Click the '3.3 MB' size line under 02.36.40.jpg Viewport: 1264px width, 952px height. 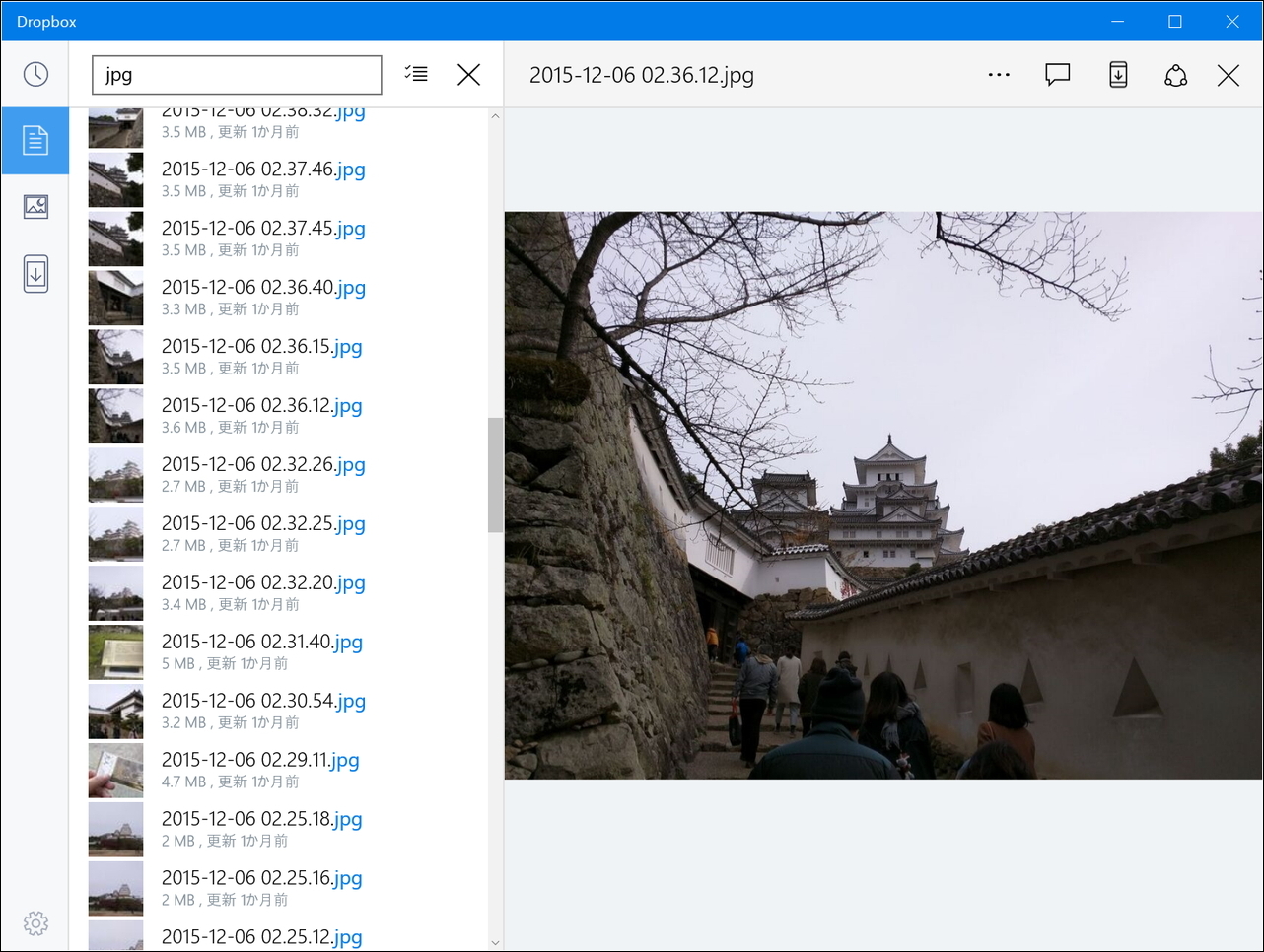point(231,309)
